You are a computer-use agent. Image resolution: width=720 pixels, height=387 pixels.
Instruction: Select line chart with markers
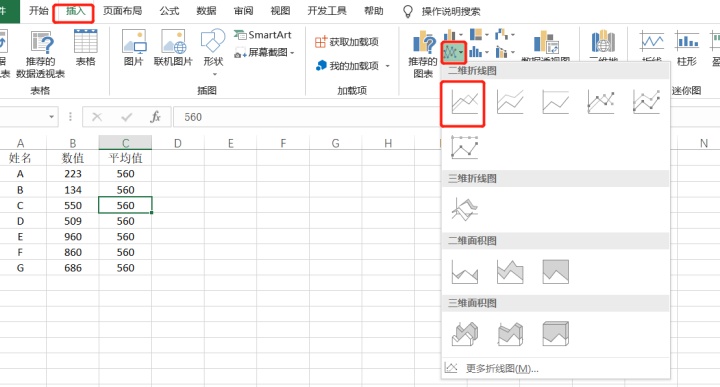pos(601,102)
